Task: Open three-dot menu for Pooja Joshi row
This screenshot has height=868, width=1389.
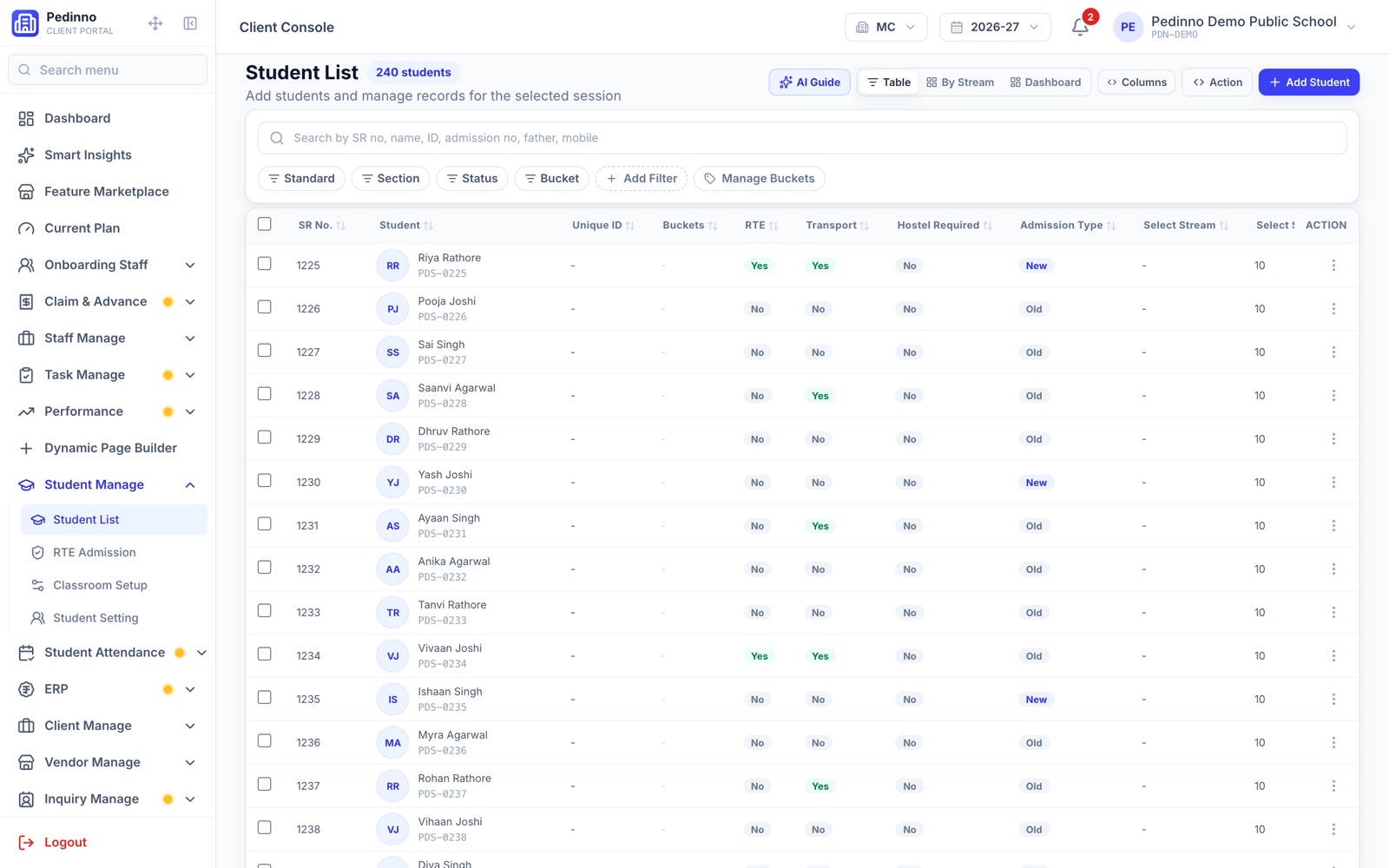Action: [1333, 309]
